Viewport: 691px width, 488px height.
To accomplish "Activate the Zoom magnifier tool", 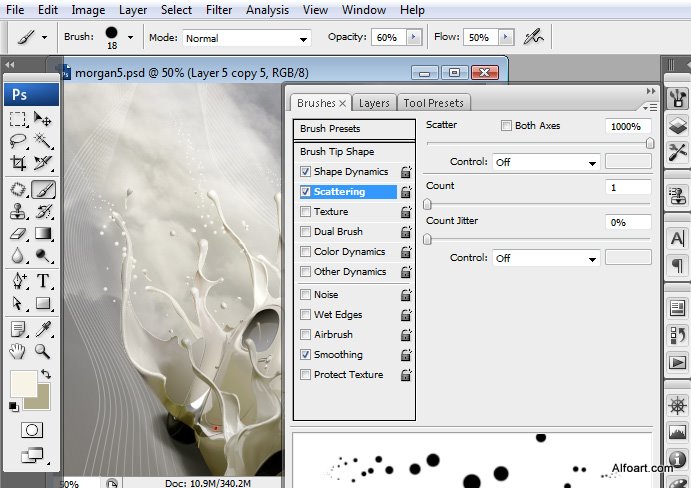I will 43,351.
